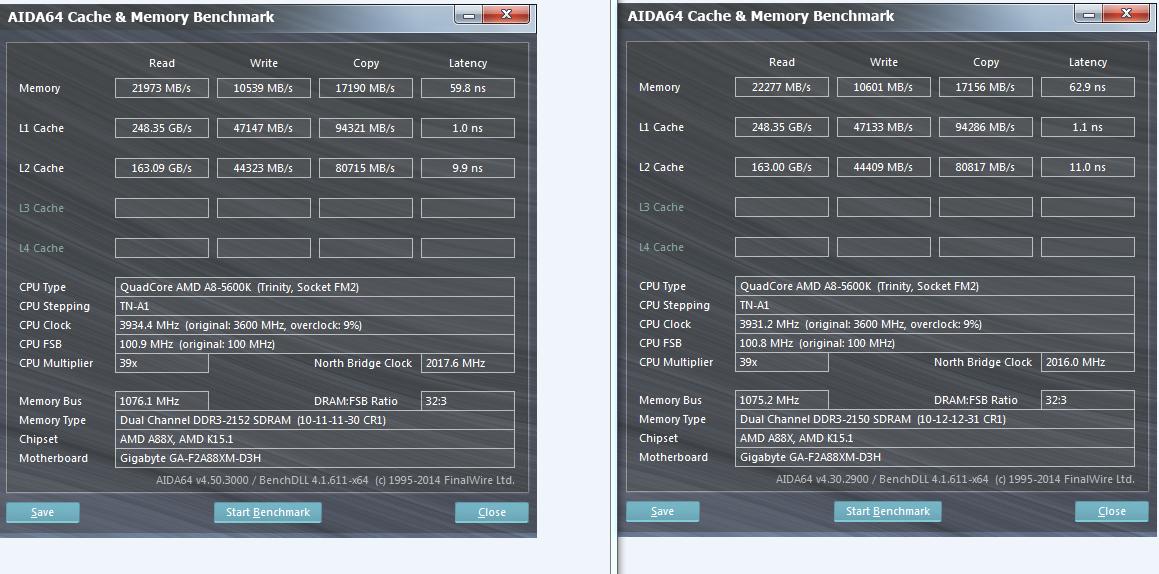Select Memory Write value 10601 MB/s
Image resolution: width=1159 pixels, height=574 pixels.
[x=884, y=86]
